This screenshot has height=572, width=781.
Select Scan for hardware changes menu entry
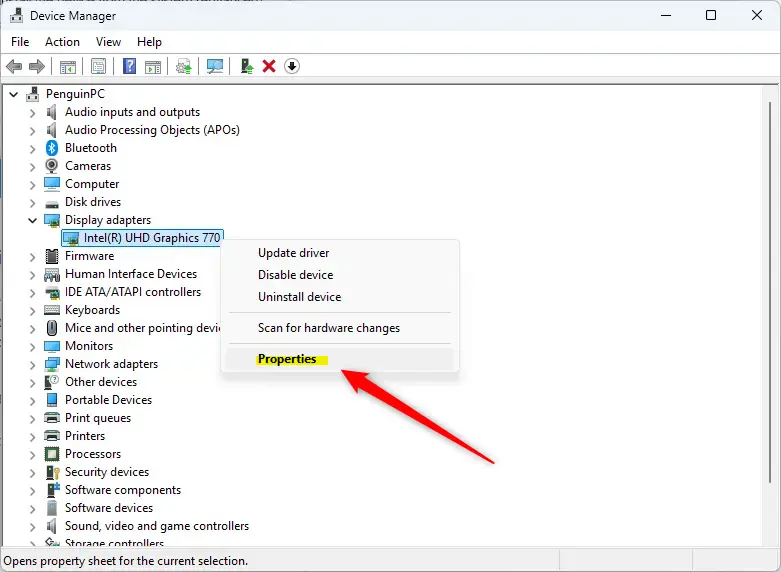click(x=340, y=328)
